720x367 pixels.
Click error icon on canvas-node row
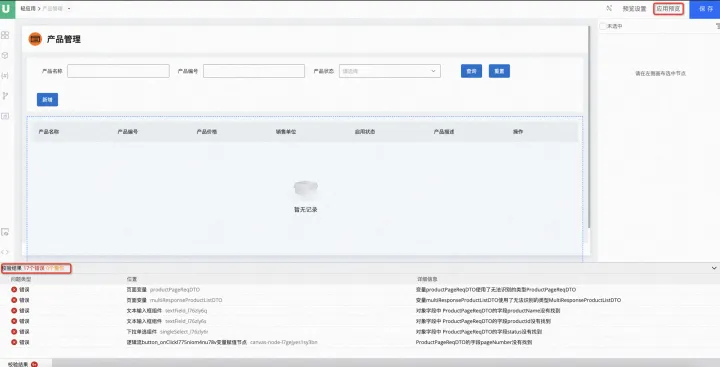tap(14, 342)
